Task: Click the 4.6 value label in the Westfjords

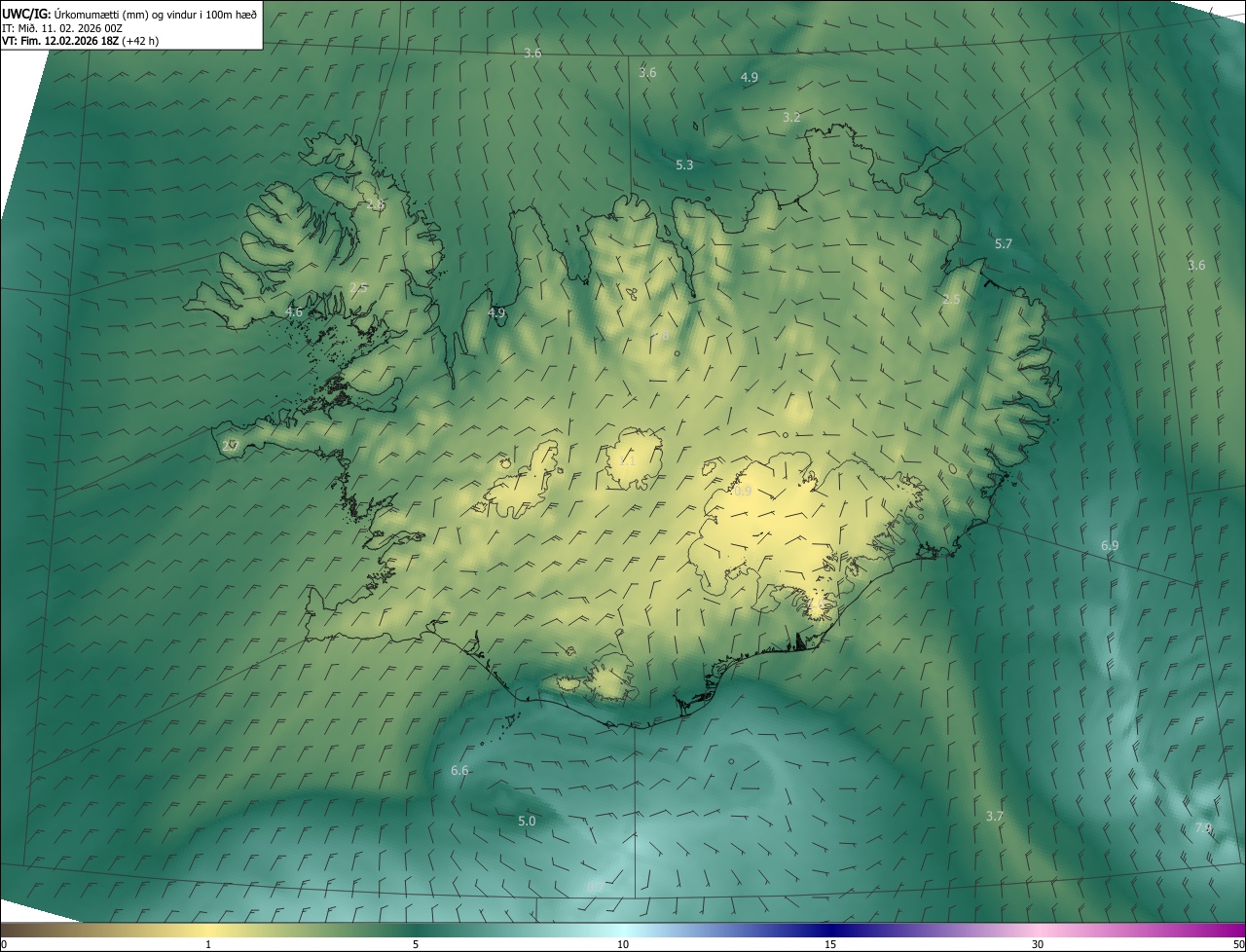Action: (294, 312)
